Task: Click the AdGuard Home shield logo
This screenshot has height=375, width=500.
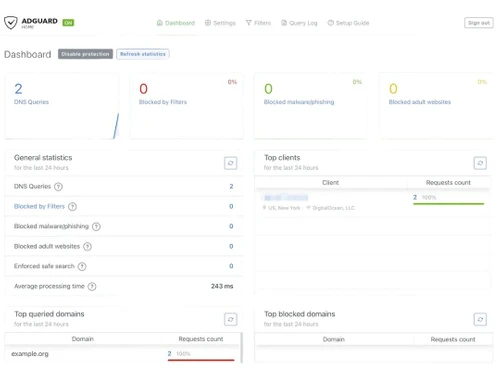Action: [11, 23]
